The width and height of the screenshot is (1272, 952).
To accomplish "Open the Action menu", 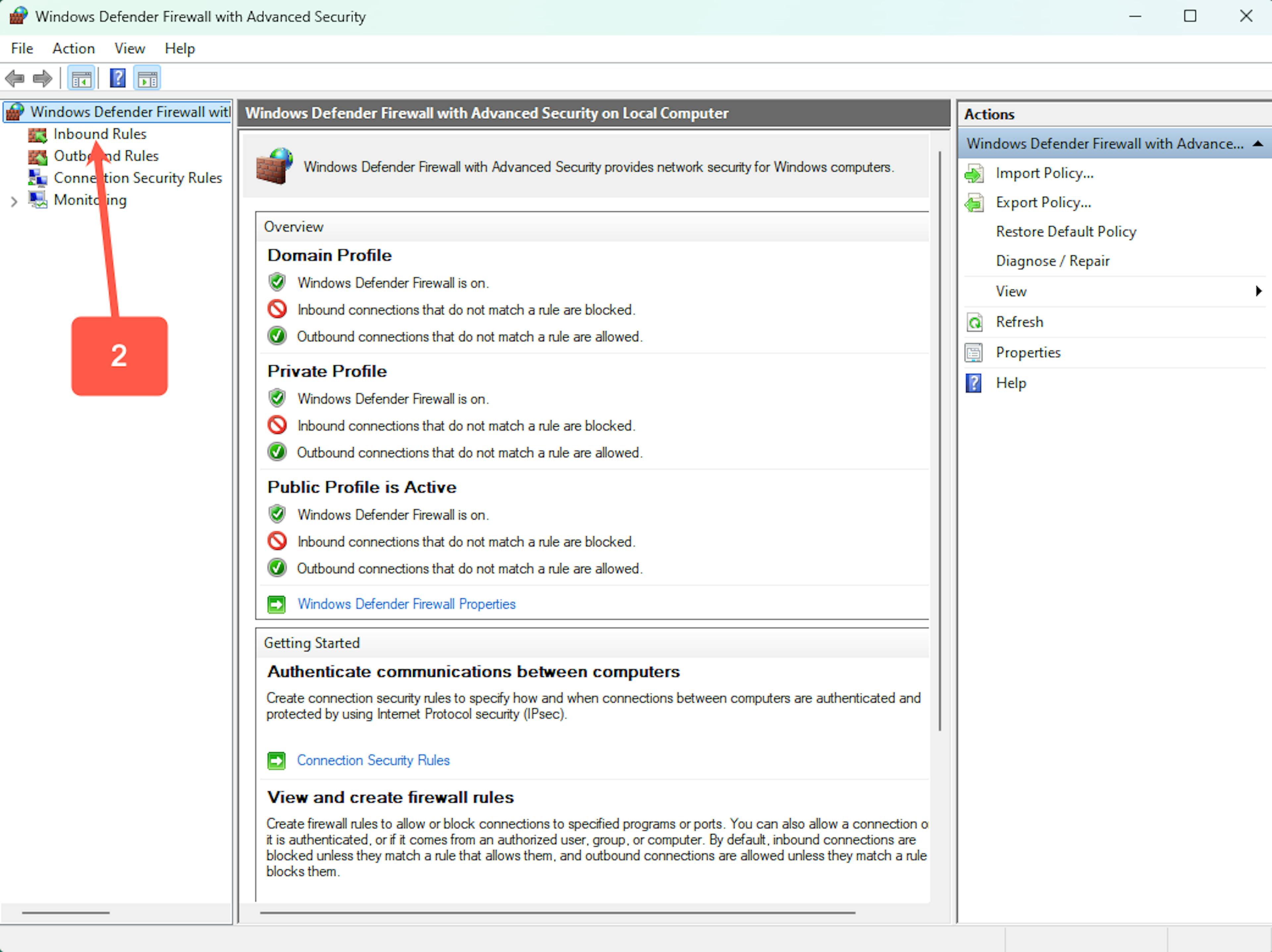I will click(74, 48).
